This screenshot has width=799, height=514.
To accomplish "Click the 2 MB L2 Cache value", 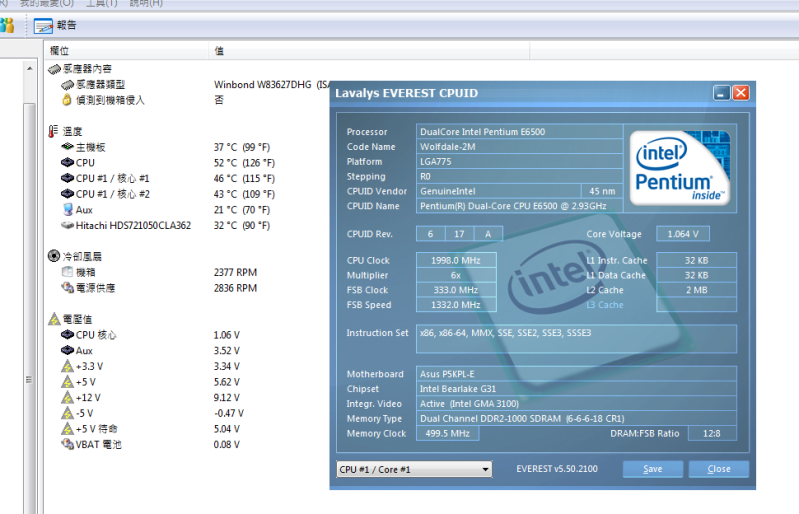I will [x=697, y=290].
